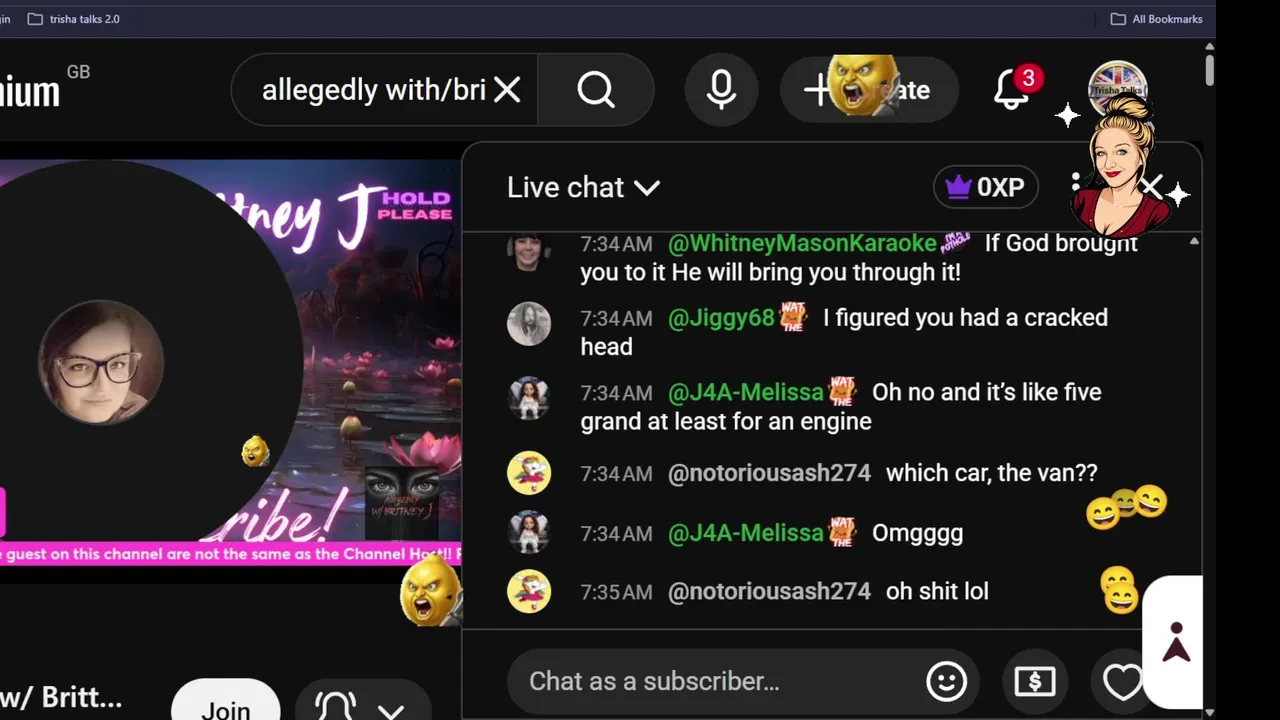Image resolution: width=1280 pixels, height=720 pixels.
Task: Open the notification bell preference chevron
Action: click(x=390, y=710)
